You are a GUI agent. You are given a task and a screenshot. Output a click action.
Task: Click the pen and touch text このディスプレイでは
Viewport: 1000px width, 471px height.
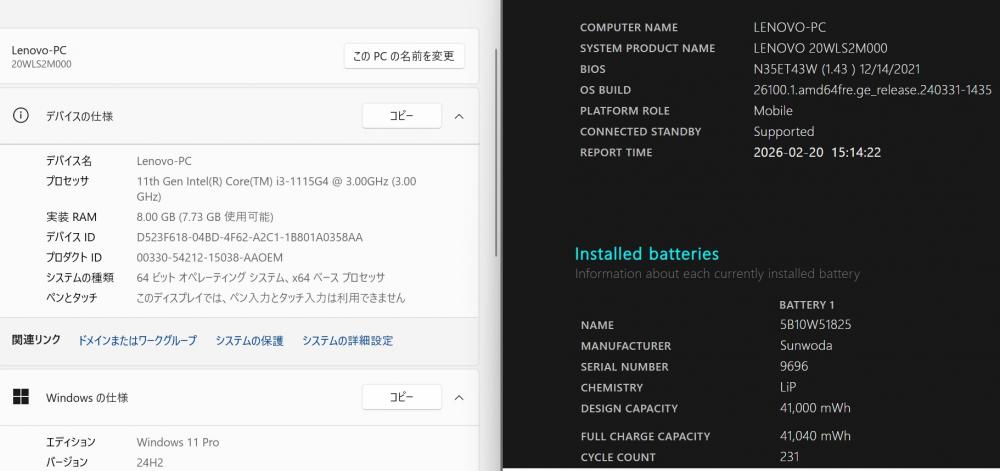[x=180, y=298]
